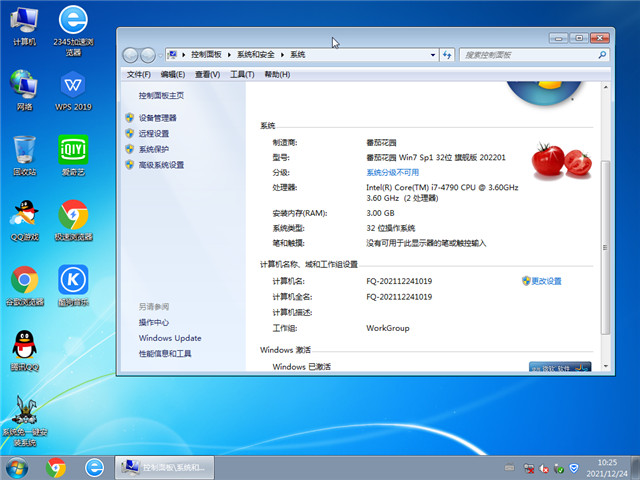640x480 pixels.
Task: Open the Computer desktop icon
Action: tap(24, 27)
